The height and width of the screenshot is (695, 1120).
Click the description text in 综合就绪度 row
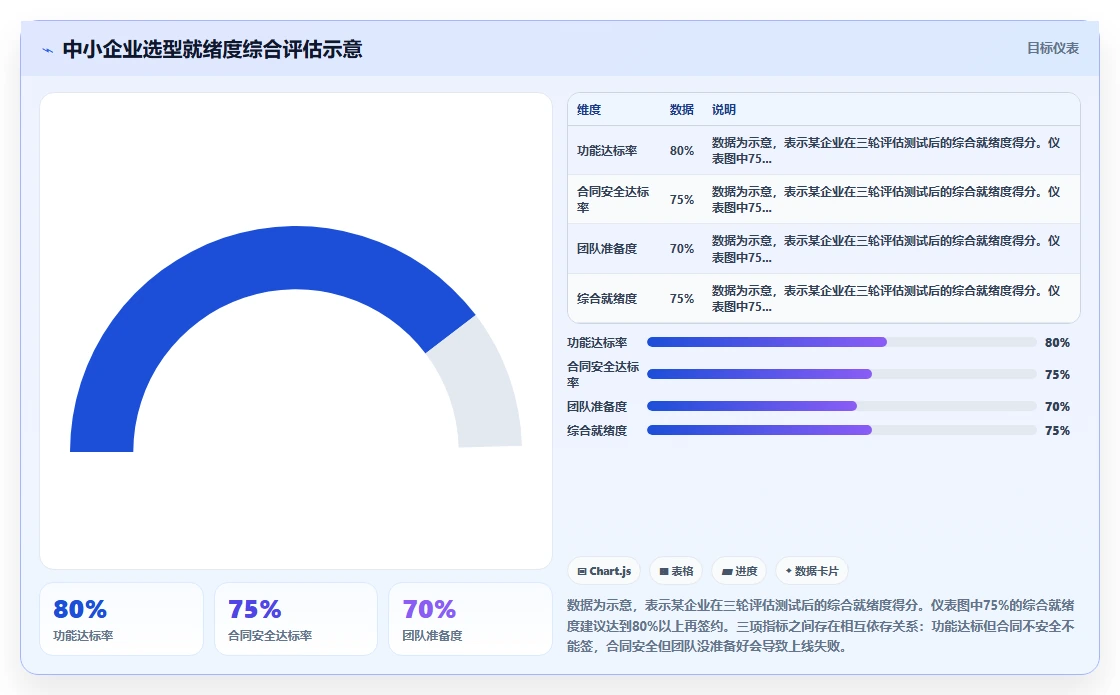pos(886,299)
